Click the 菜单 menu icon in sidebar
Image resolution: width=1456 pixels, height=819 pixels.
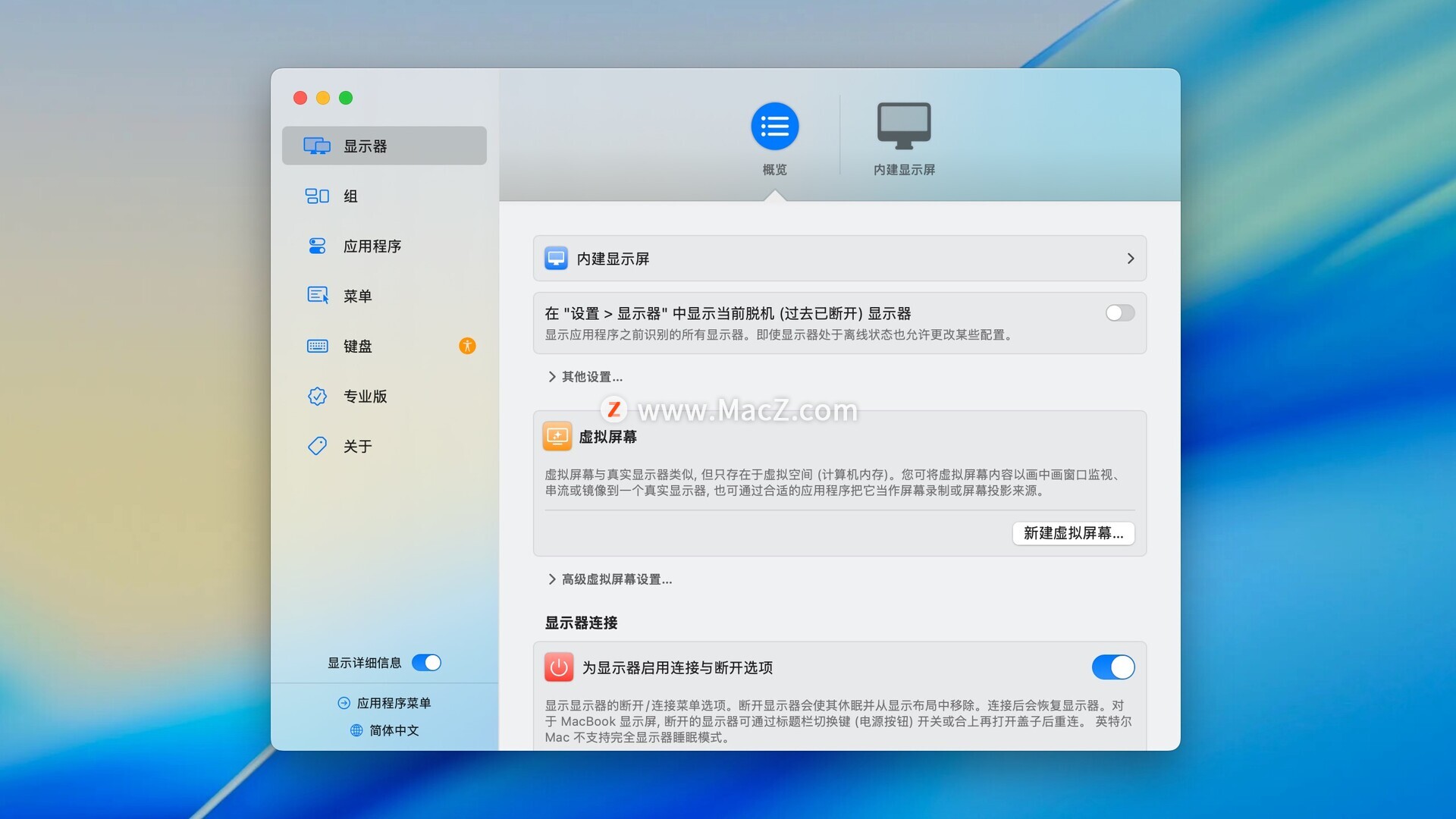click(x=316, y=296)
